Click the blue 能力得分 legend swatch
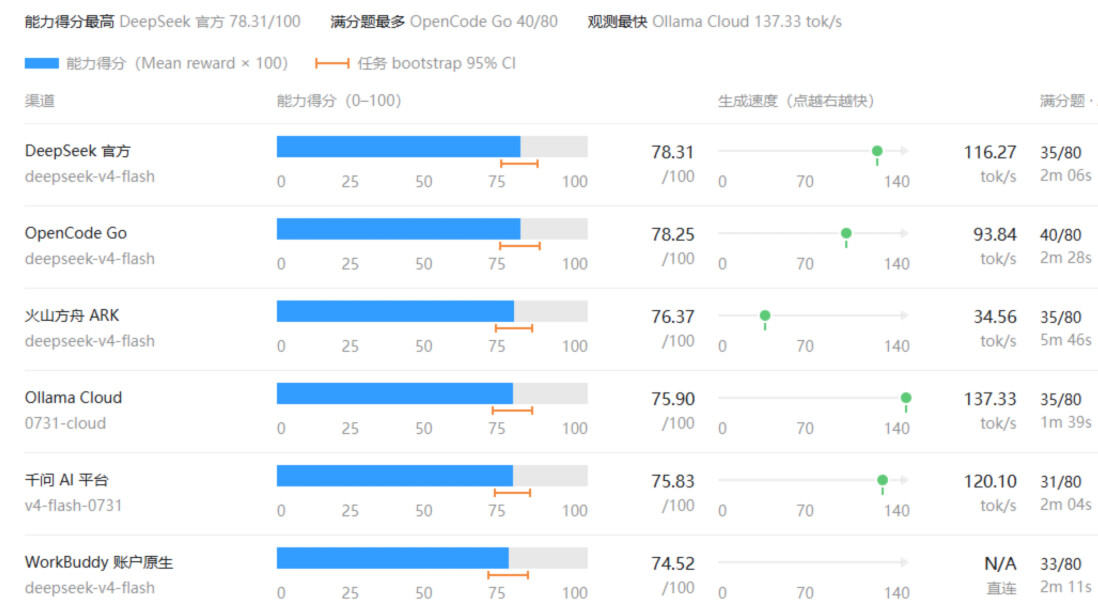The height and width of the screenshot is (616, 1098). coord(41,64)
